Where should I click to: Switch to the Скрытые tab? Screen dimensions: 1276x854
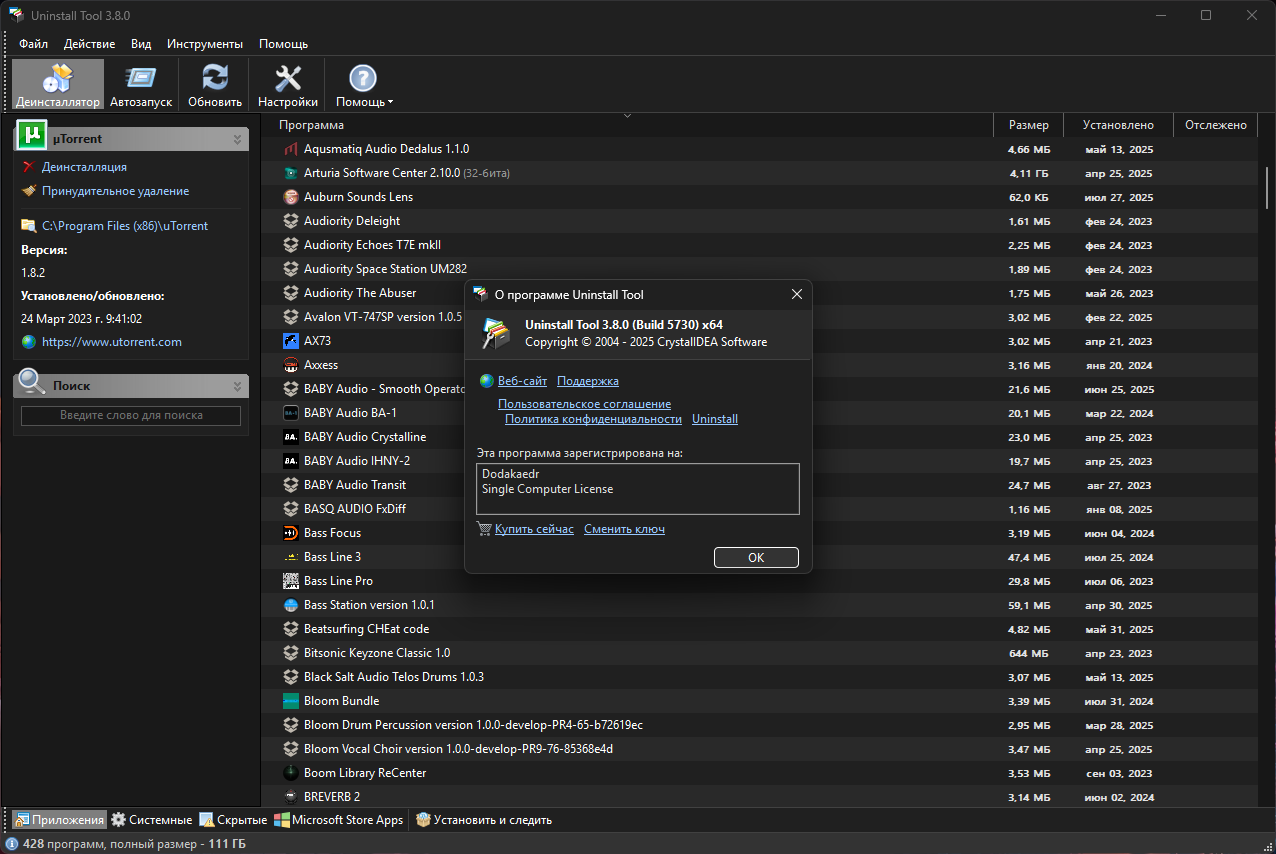pyautogui.click(x=234, y=820)
